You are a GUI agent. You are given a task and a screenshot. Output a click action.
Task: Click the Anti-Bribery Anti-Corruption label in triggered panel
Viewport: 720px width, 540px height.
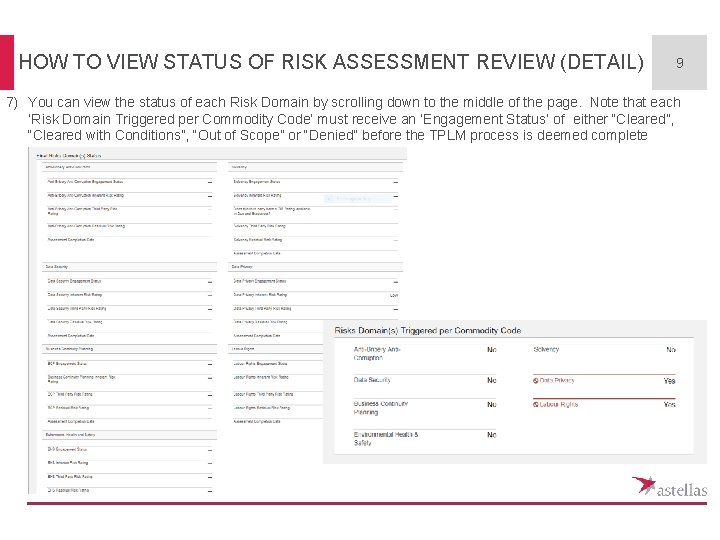click(377, 354)
